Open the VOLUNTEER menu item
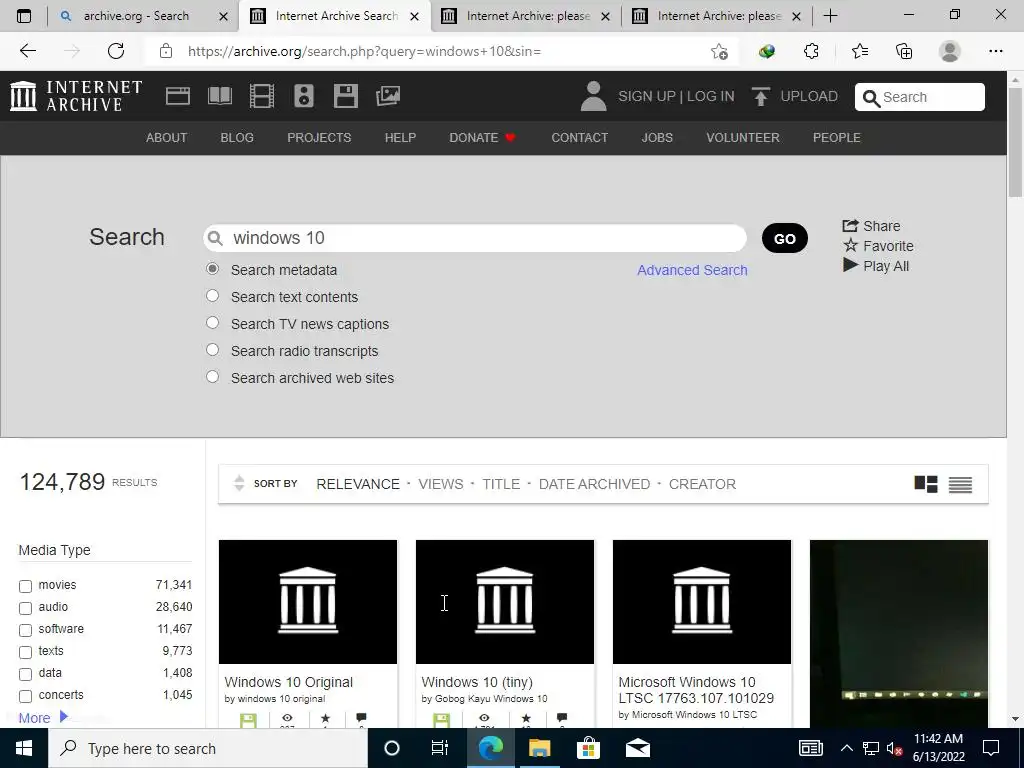 click(743, 138)
